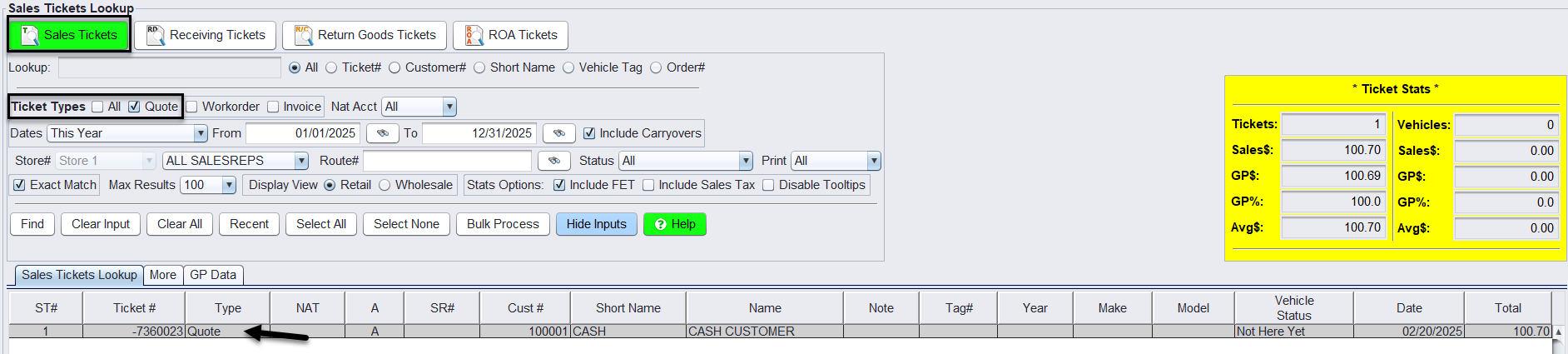This screenshot has width=1568, height=354.
Task: Open the ALL SALESREPS dropdown
Action: click(301, 161)
